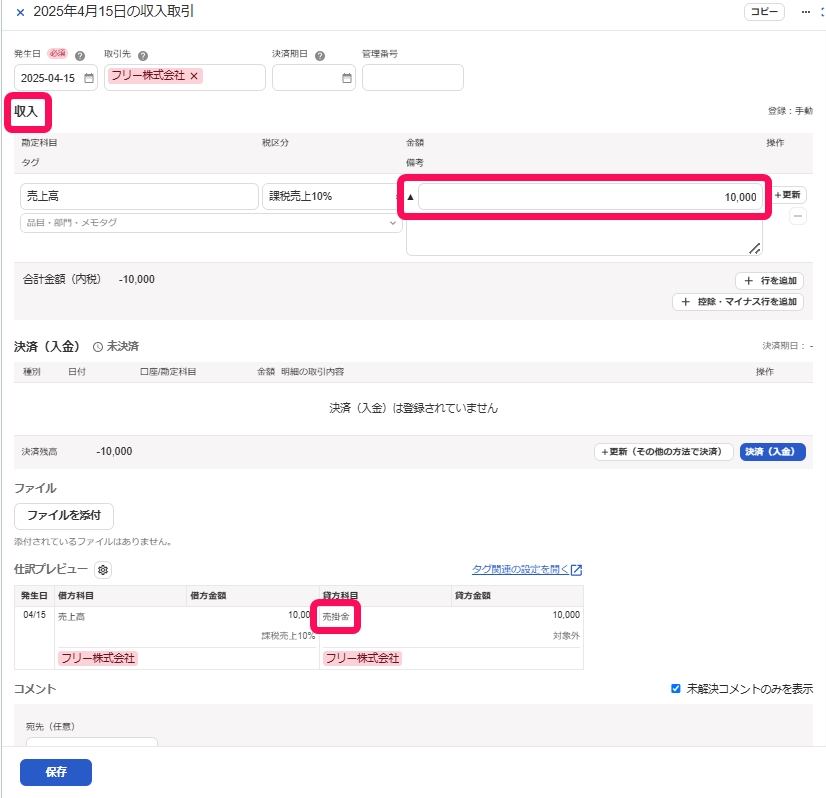Click the 決済残高 value -10,000
826x798 pixels.
point(114,451)
